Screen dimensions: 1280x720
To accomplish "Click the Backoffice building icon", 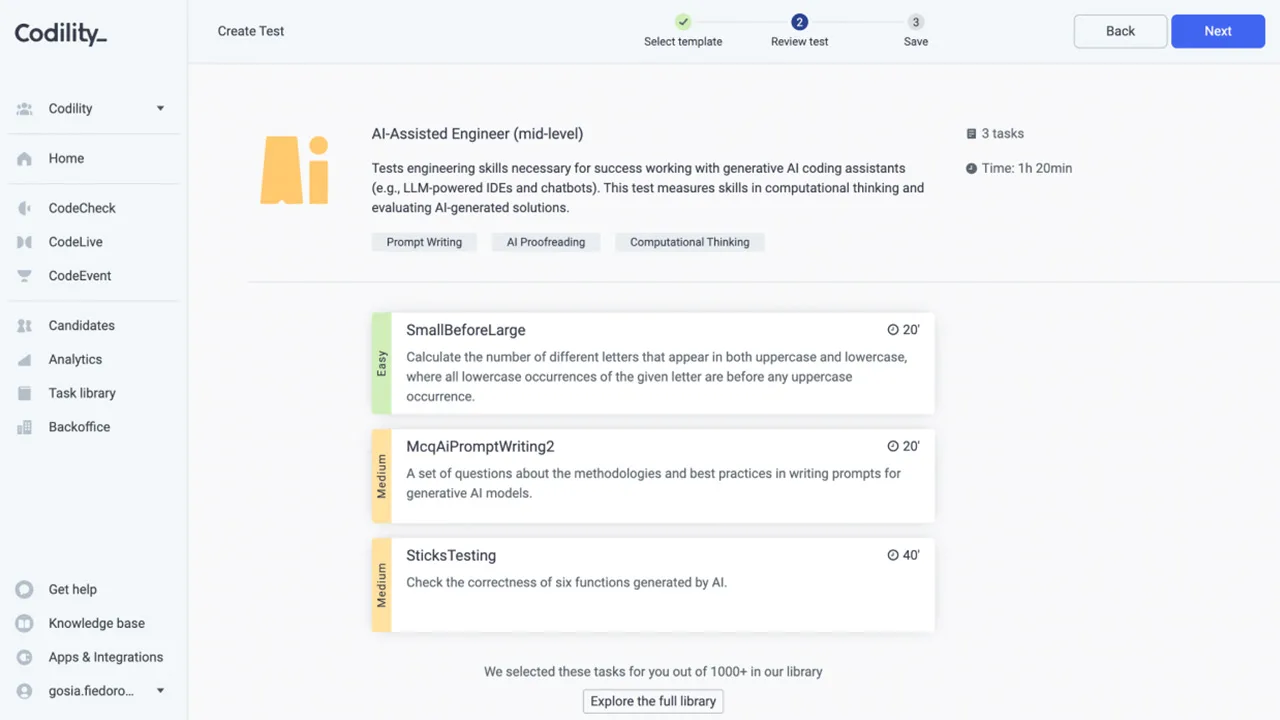I will tap(25, 428).
